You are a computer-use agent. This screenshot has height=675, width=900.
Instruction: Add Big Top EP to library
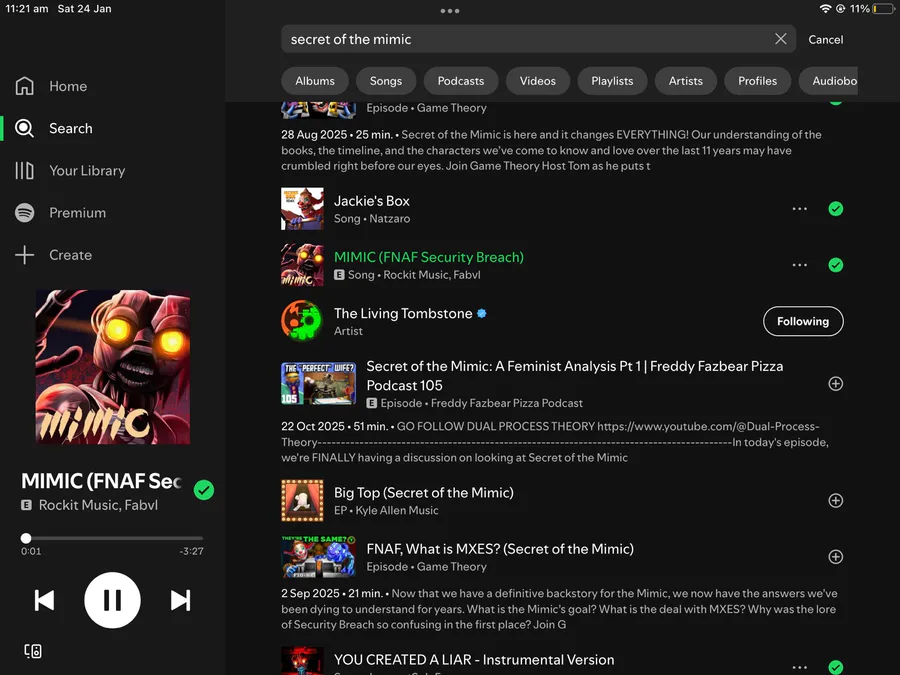(x=836, y=501)
